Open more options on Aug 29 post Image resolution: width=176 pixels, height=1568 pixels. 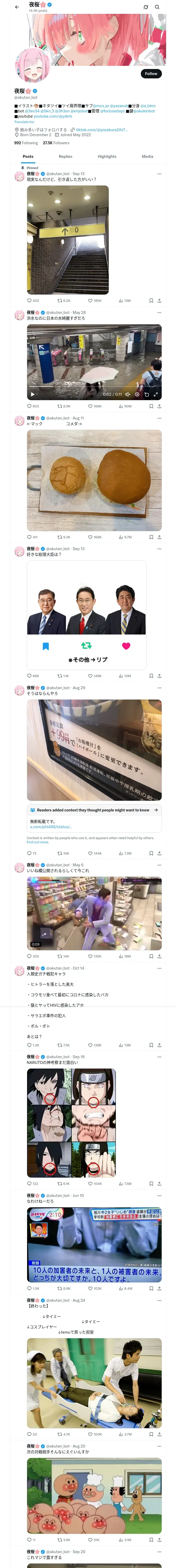click(159, 688)
